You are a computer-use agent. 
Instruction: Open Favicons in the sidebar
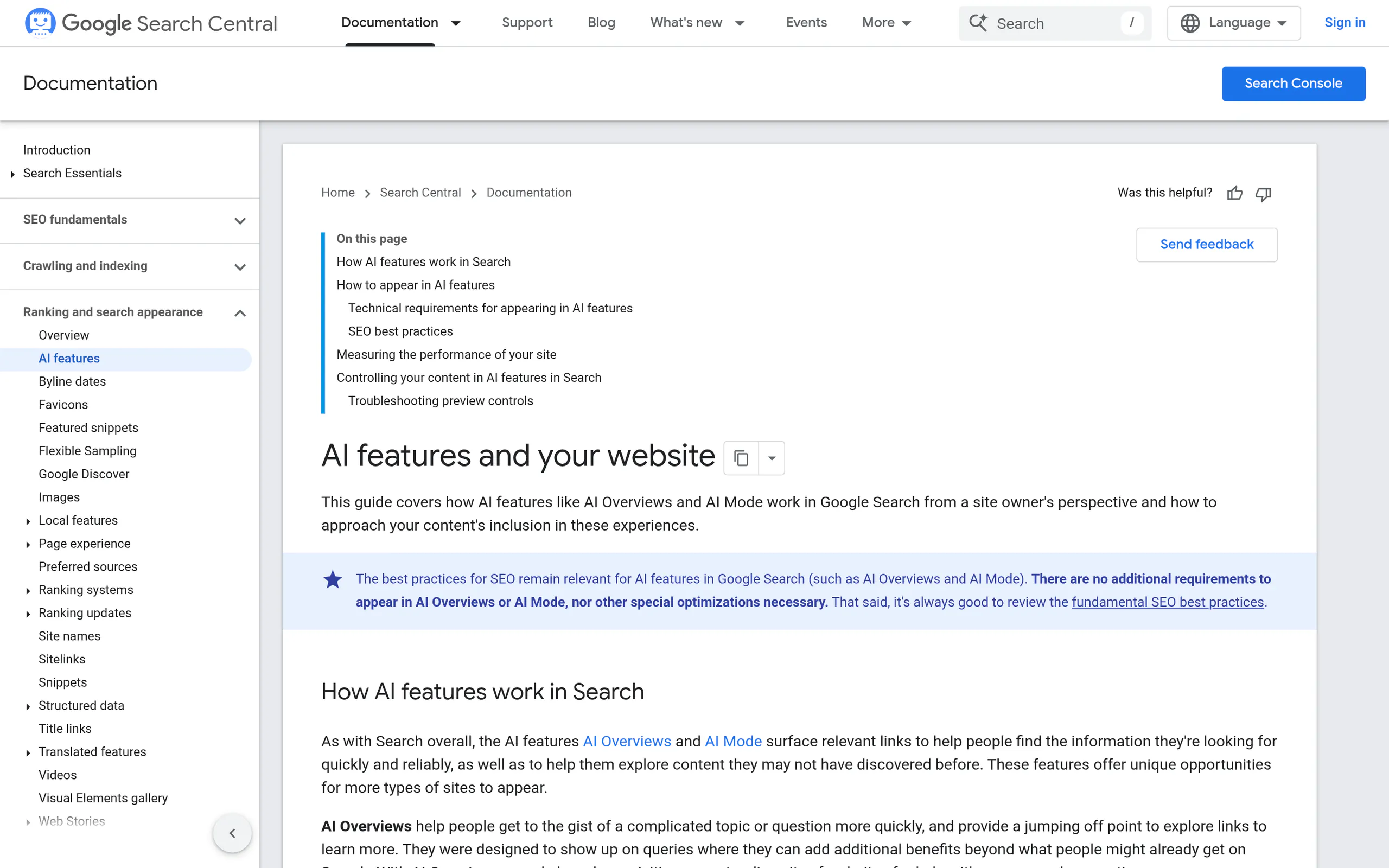pos(63,405)
